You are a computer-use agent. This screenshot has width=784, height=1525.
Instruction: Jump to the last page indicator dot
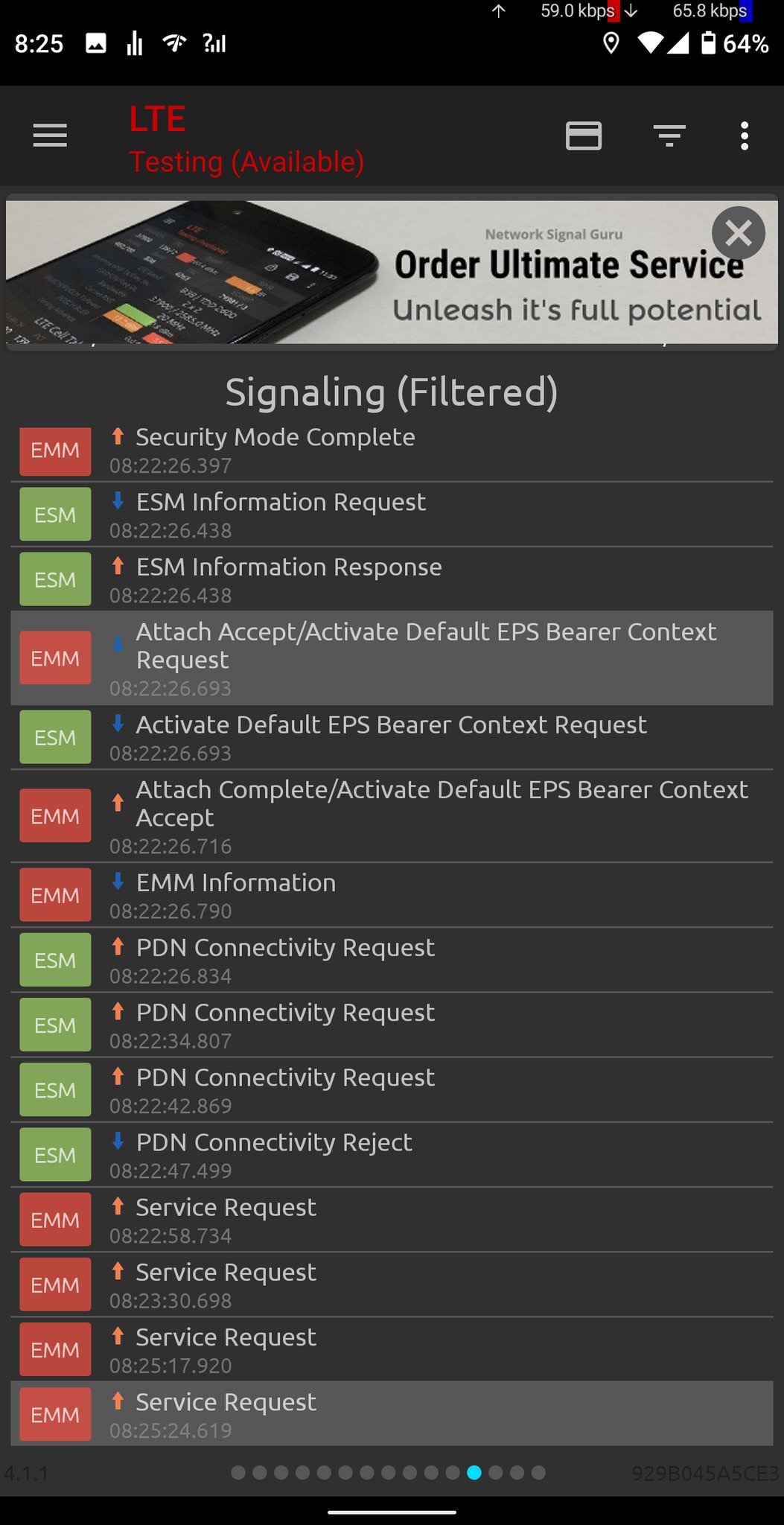coord(539,1472)
